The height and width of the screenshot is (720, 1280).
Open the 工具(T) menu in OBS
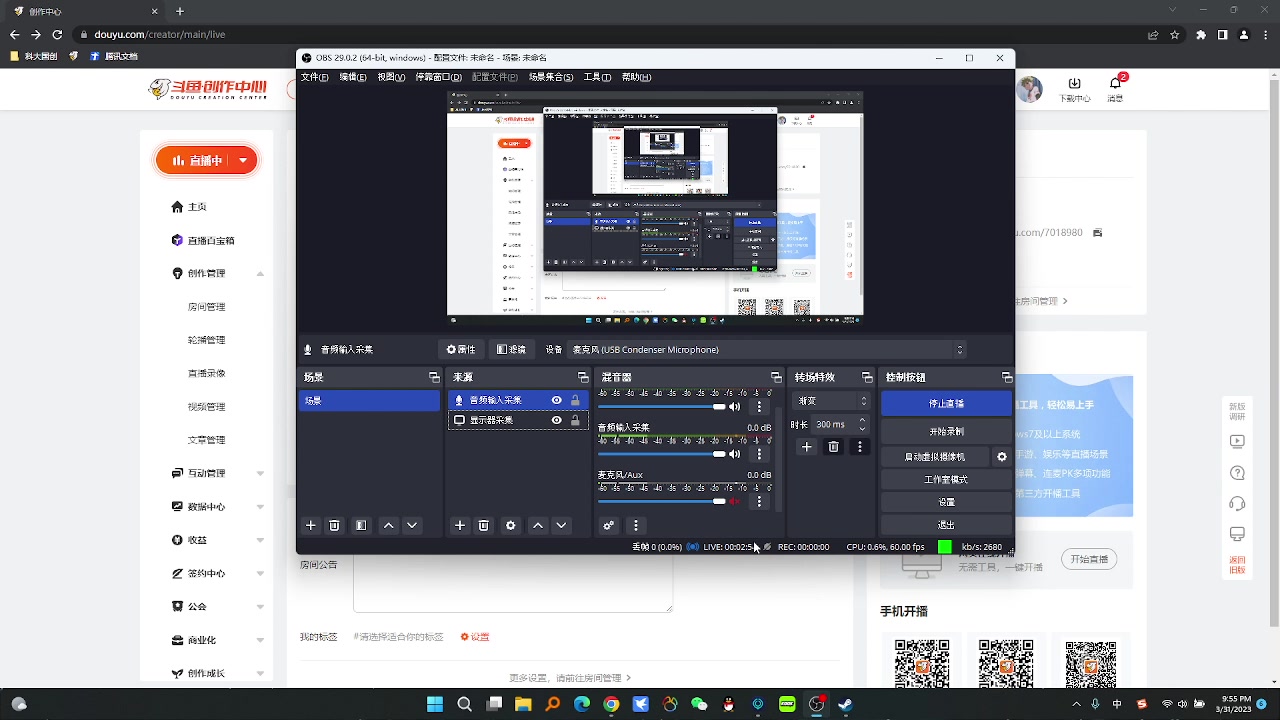click(x=597, y=77)
